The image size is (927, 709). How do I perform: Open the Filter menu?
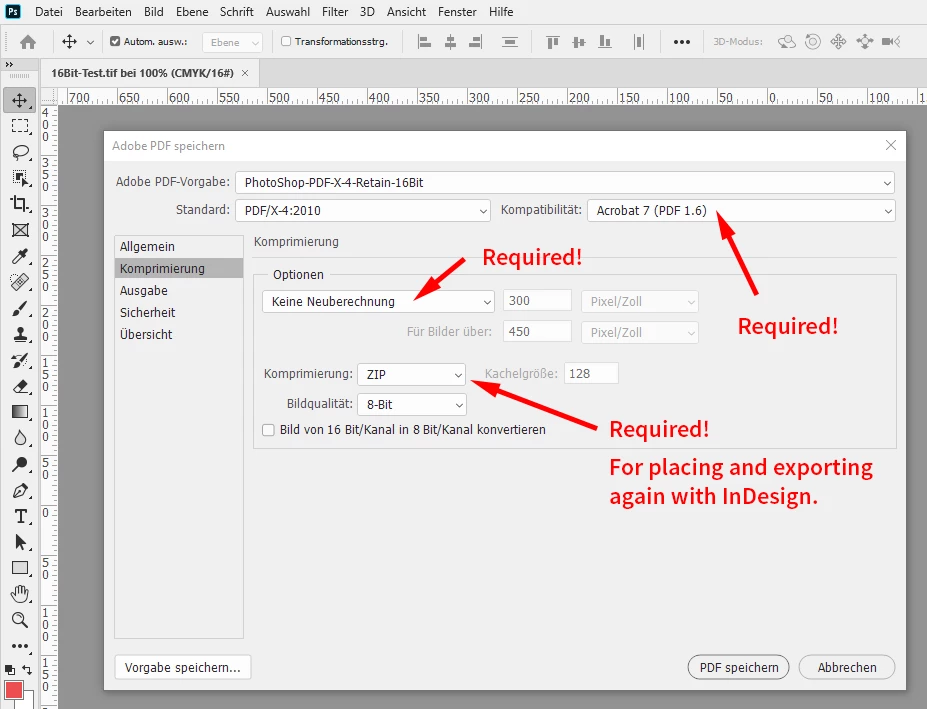[335, 12]
